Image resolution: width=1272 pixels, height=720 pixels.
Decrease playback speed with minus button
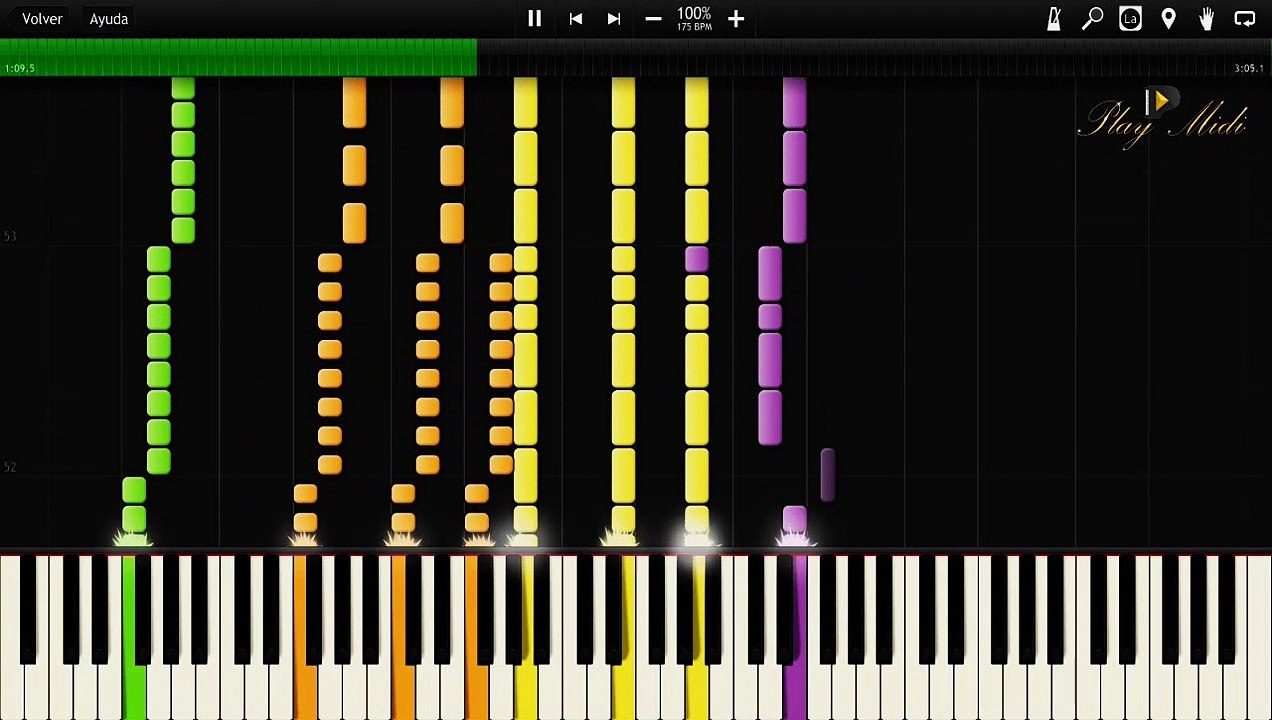tap(653, 18)
